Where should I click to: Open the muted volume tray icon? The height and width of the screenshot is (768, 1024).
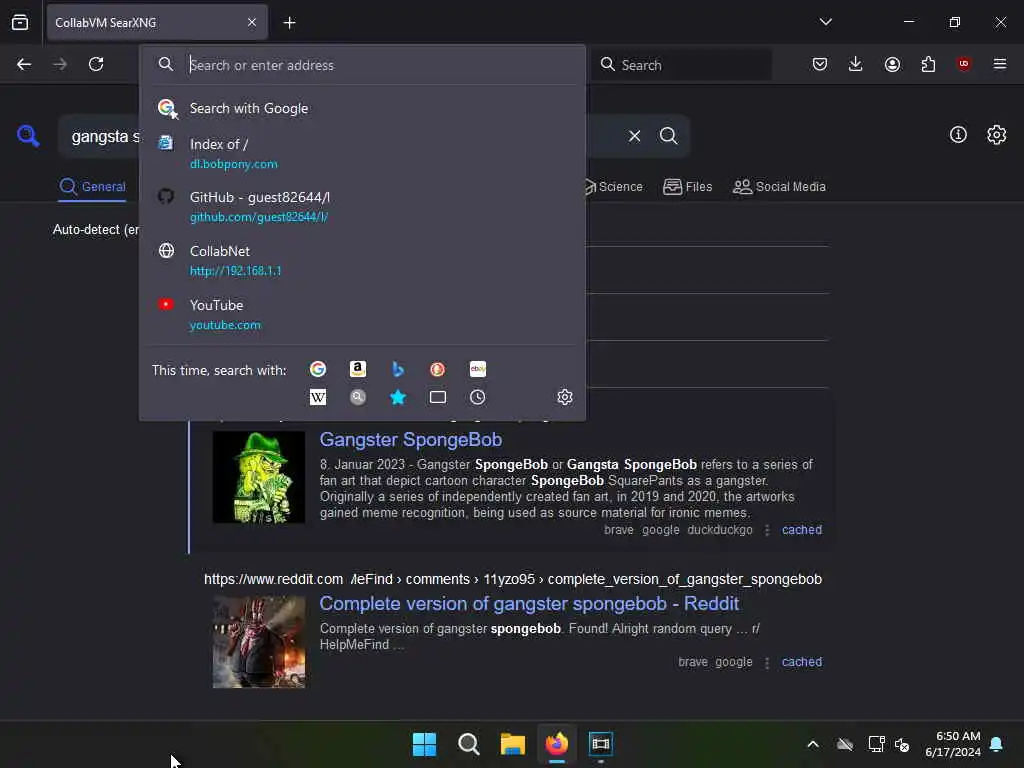903,744
